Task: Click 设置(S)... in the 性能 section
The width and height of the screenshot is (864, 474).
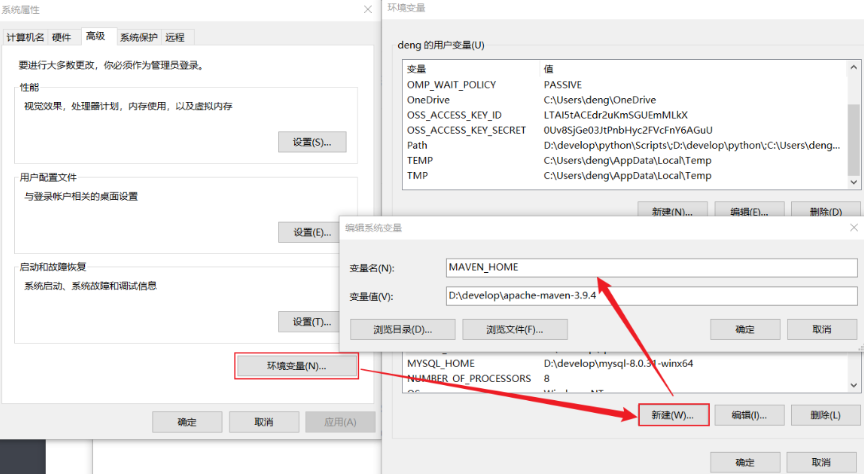Action: 312,142
